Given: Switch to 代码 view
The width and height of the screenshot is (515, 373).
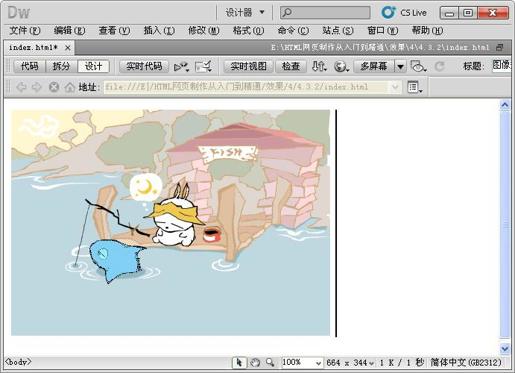Looking at the screenshot, I should pos(29,66).
